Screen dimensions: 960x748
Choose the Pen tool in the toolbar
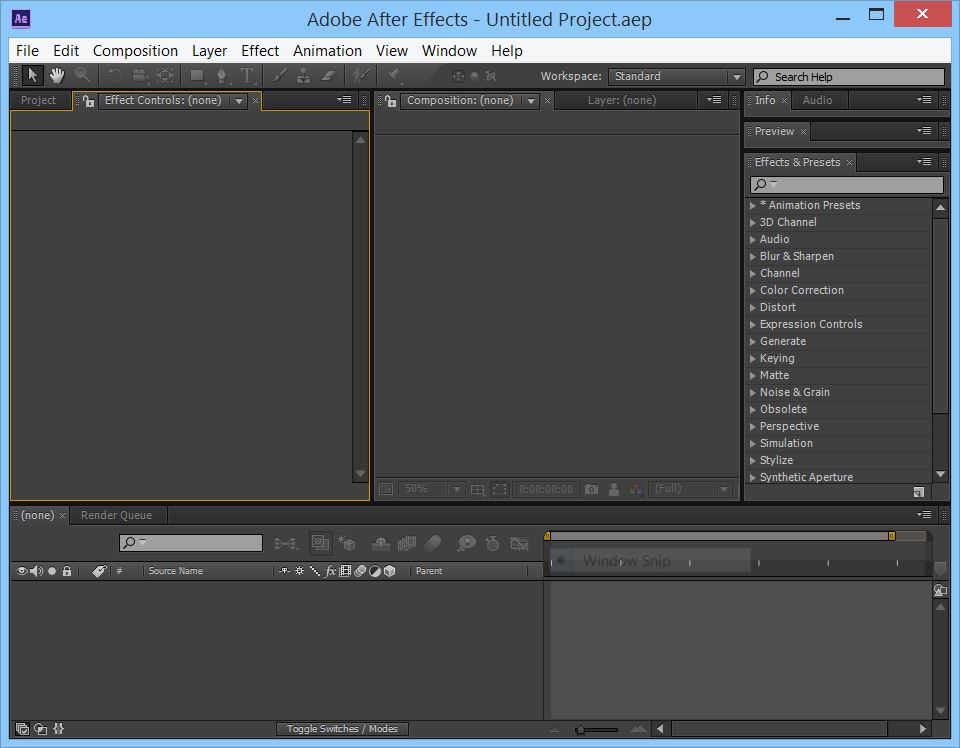222,76
